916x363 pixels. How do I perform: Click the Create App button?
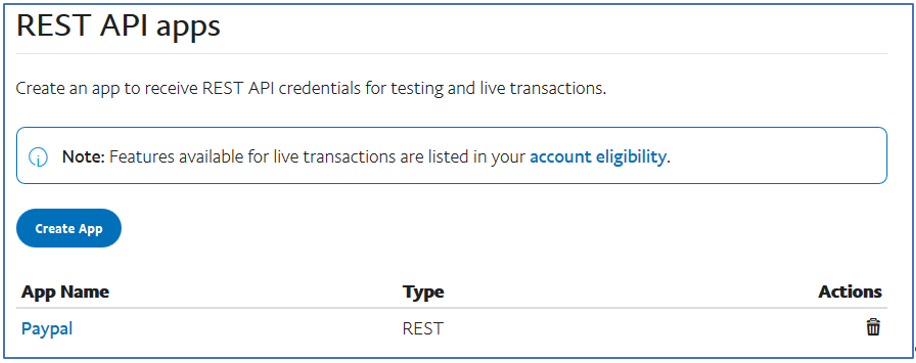(x=69, y=228)
